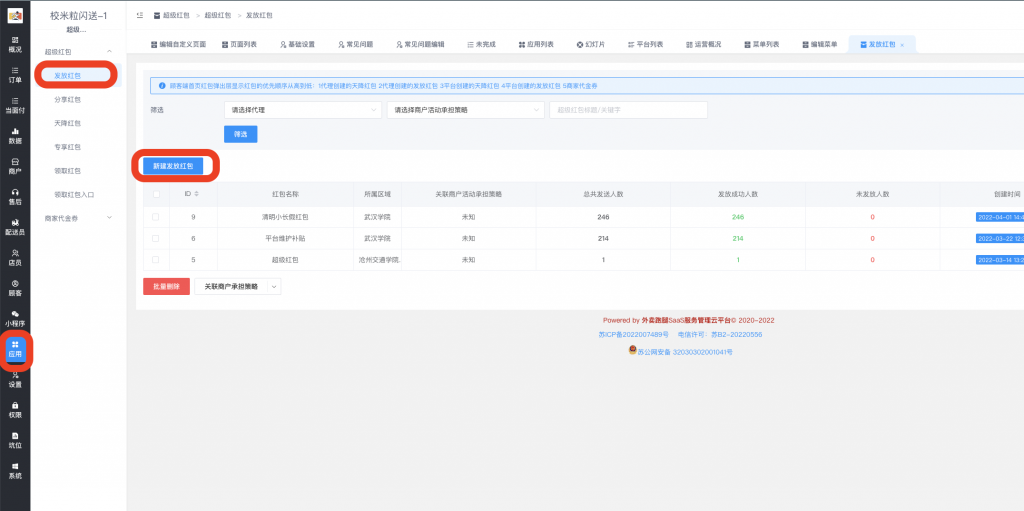Viewport: 1024px width, 511px height.
Task: Open the 小程序 mini-program sidebar icon
Action: pos(14,318)
